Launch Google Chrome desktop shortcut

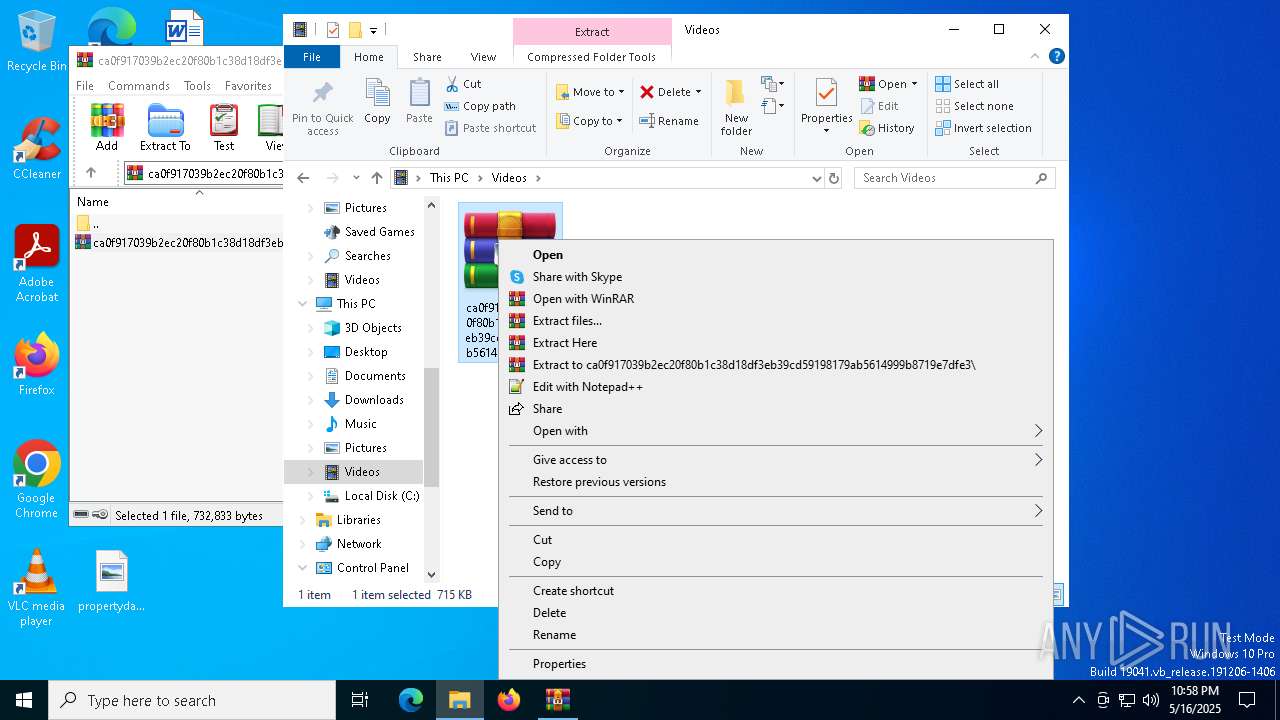pyautogui.click(x=37, y=479)
